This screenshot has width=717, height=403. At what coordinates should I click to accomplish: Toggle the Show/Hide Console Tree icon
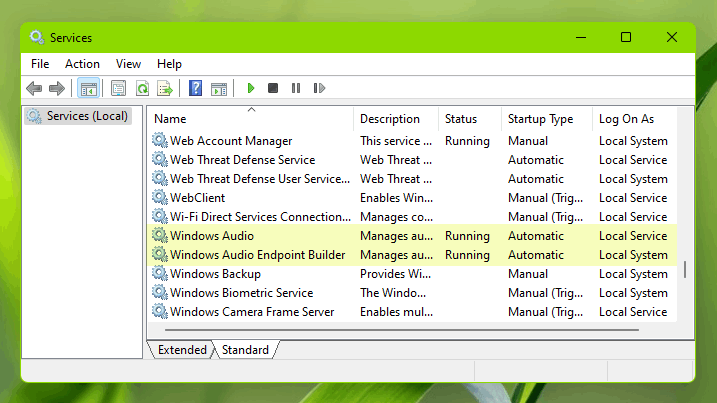coord(88,88)
